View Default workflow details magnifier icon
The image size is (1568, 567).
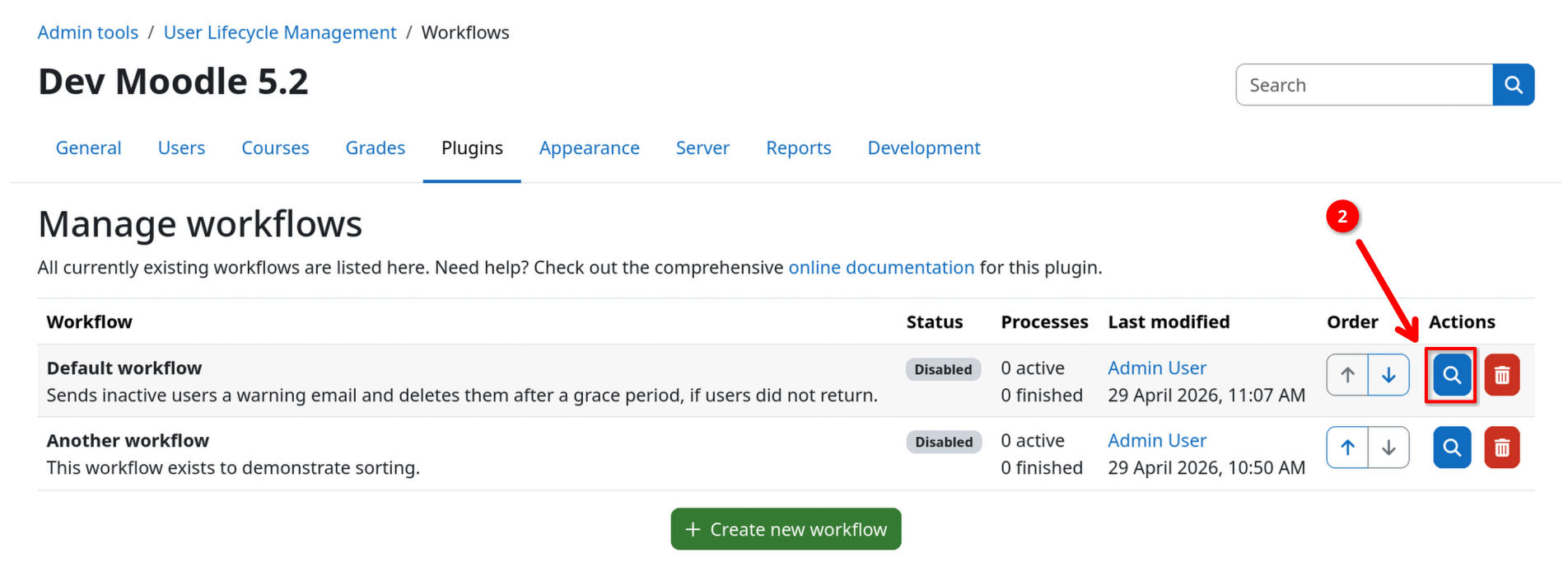click(1452, 375)
